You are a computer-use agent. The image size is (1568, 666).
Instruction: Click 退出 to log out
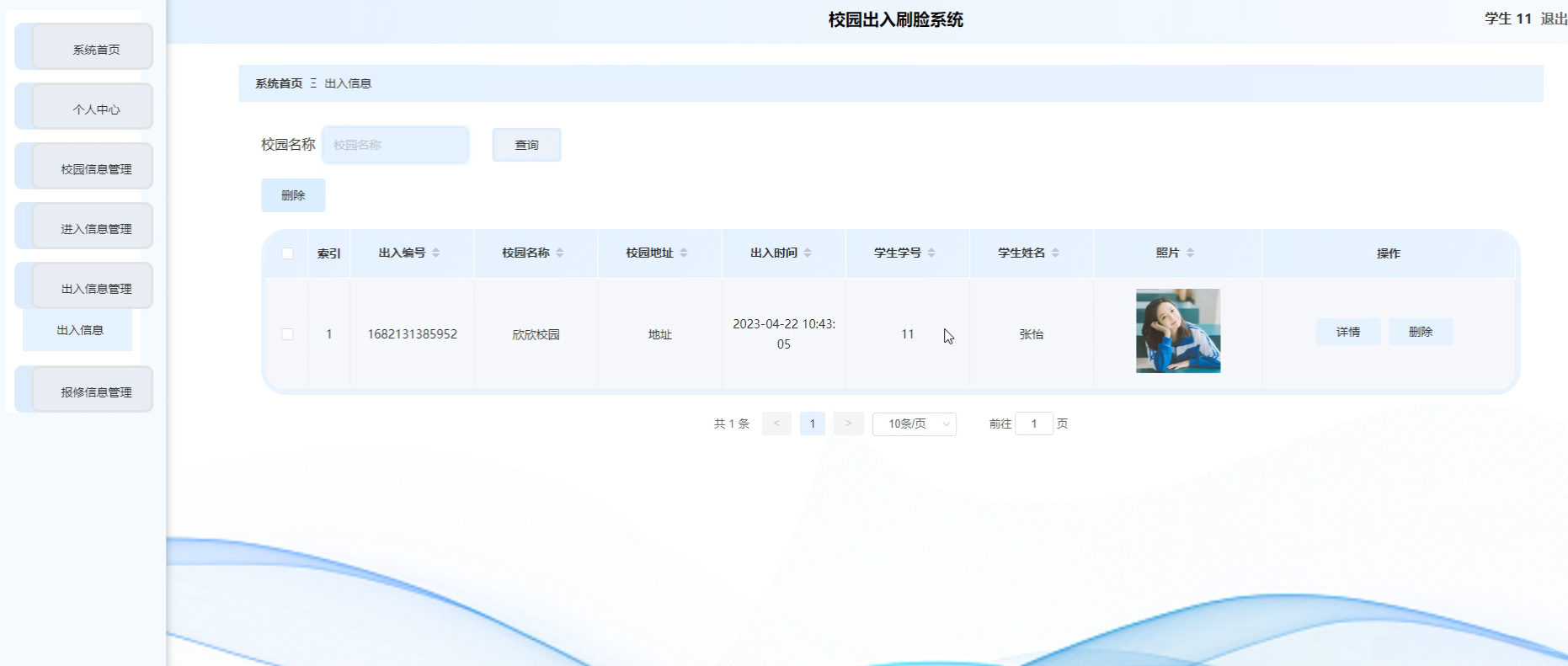(1554, 19)
